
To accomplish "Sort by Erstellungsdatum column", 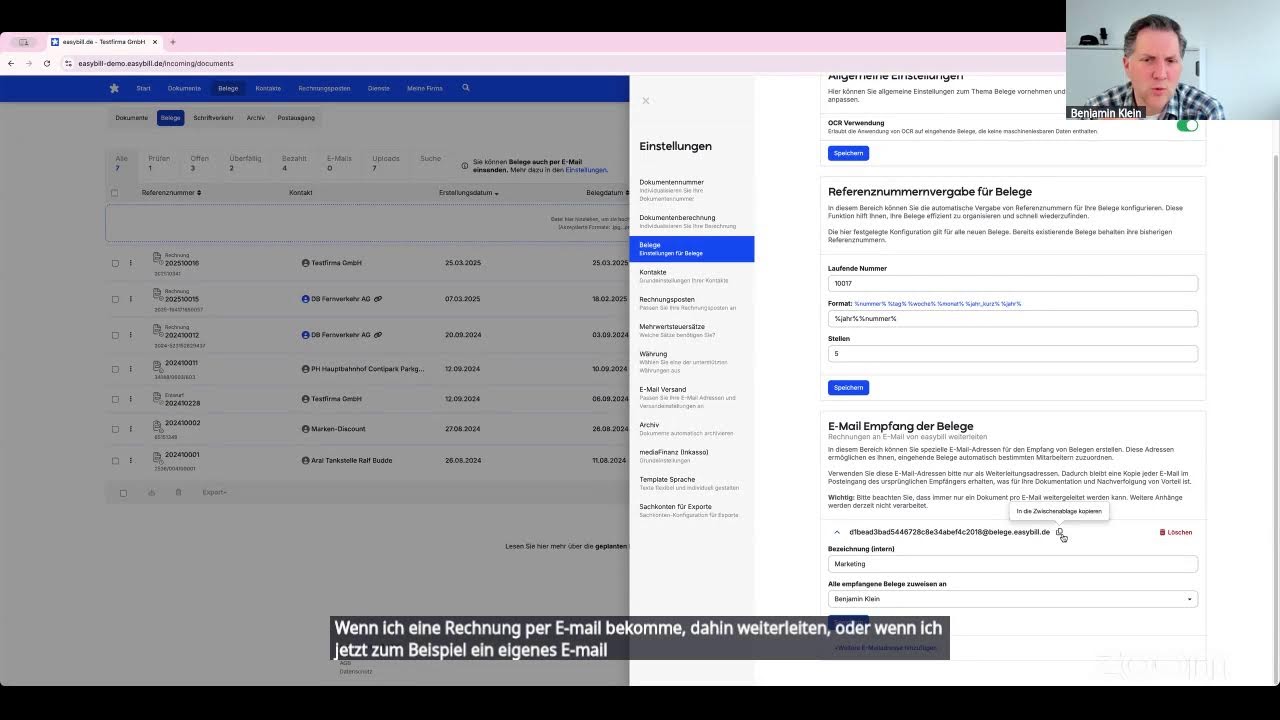I will tap(468, 193).
